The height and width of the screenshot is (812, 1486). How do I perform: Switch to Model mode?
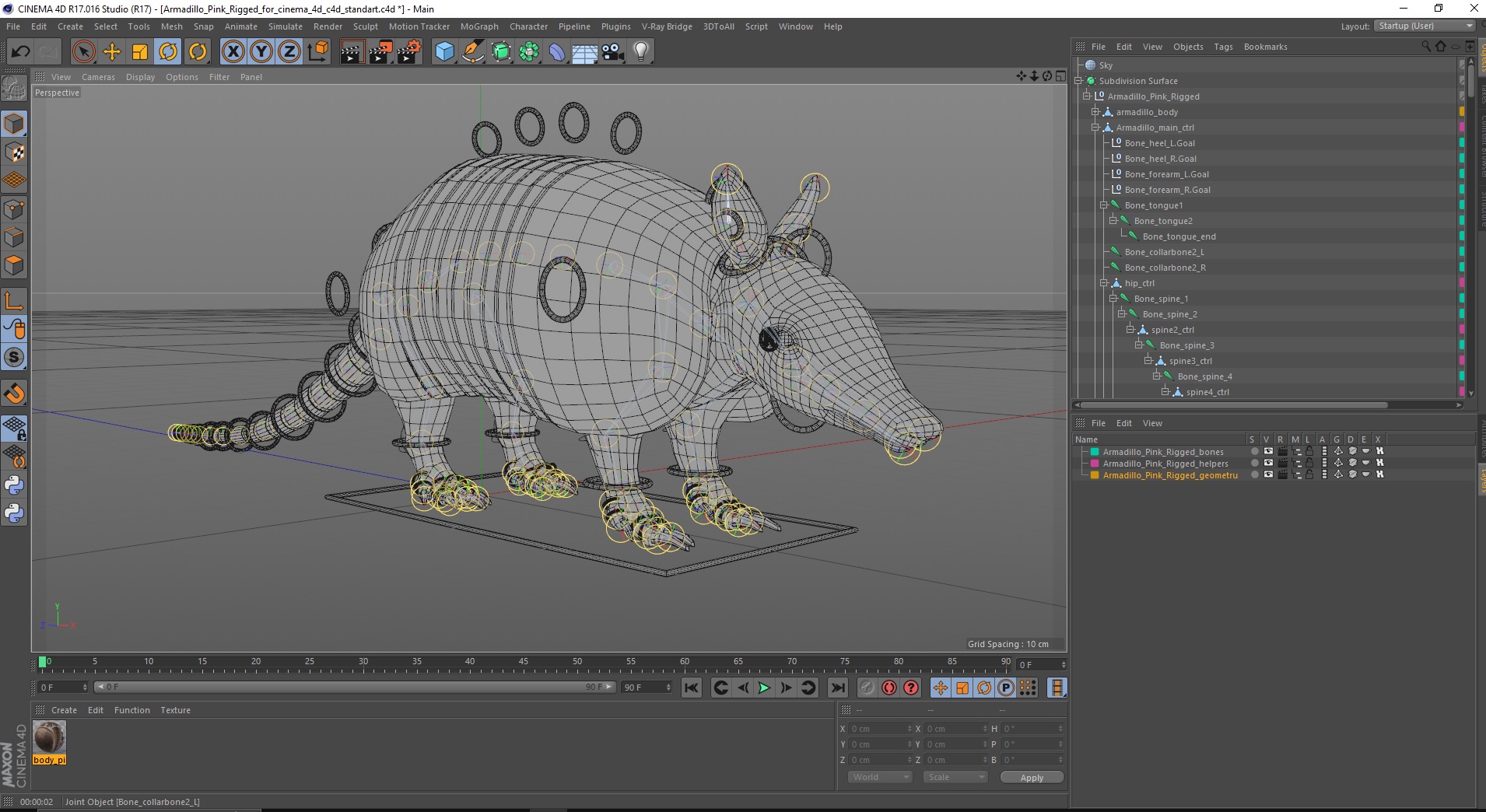(x=14, y=124)
